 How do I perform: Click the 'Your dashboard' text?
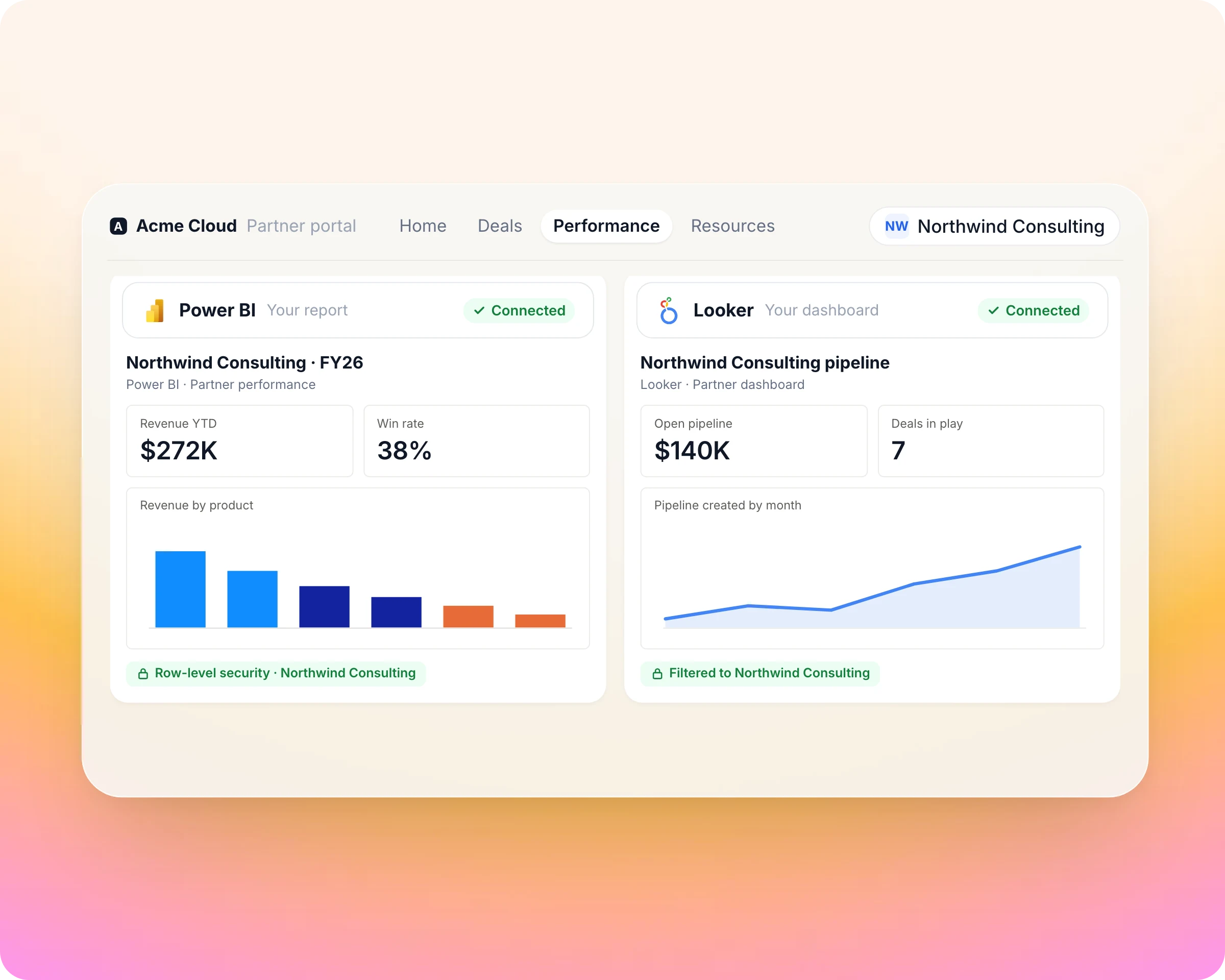tap(822, 311)
